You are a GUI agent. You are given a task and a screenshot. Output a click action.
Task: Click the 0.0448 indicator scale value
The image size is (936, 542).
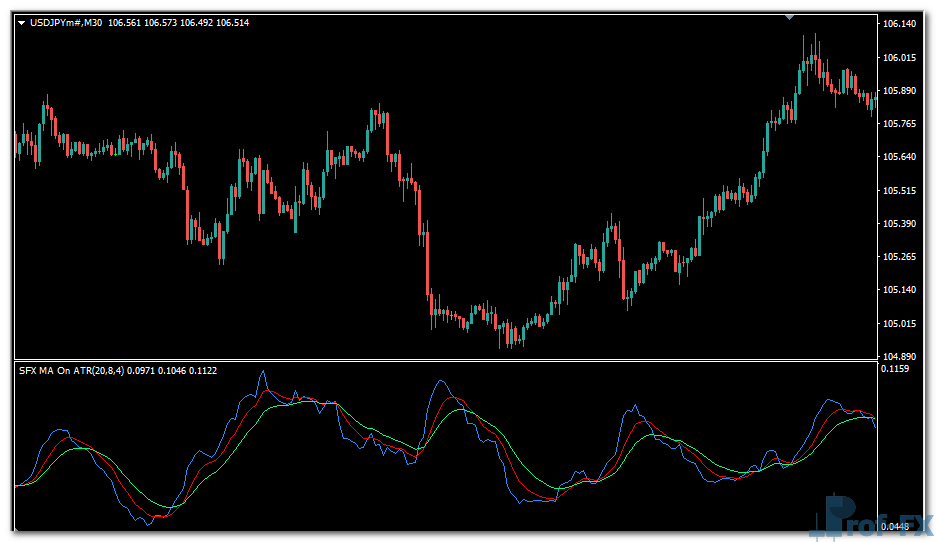point(897,527)
